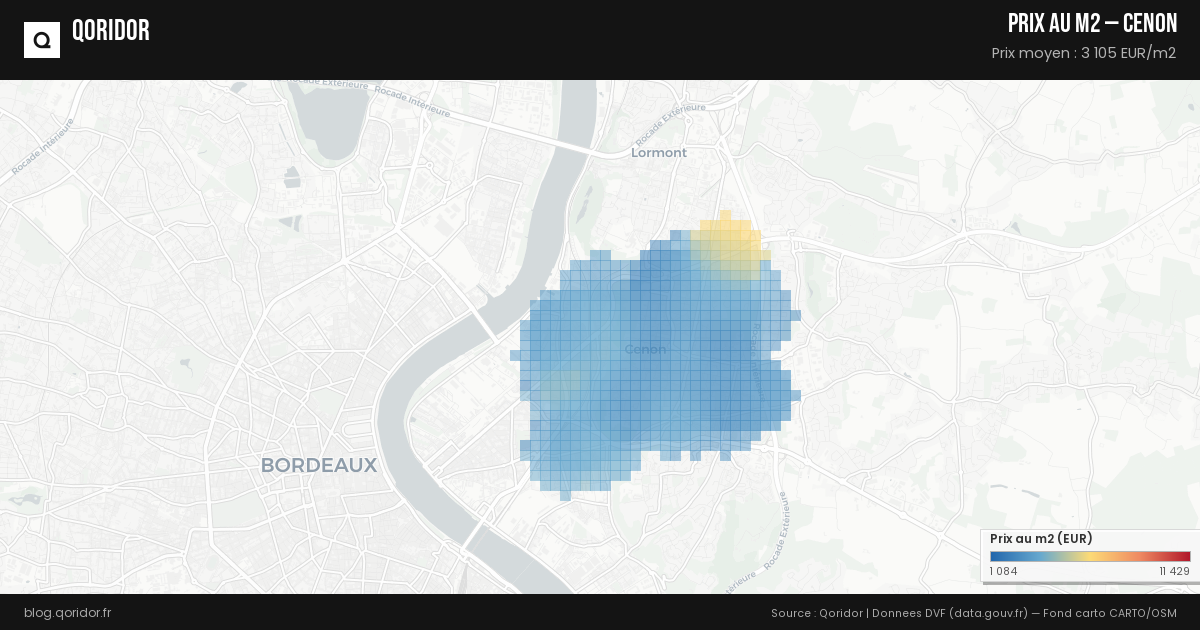
Task: Click the source attribution text in footer
Action: coord(973,612)
